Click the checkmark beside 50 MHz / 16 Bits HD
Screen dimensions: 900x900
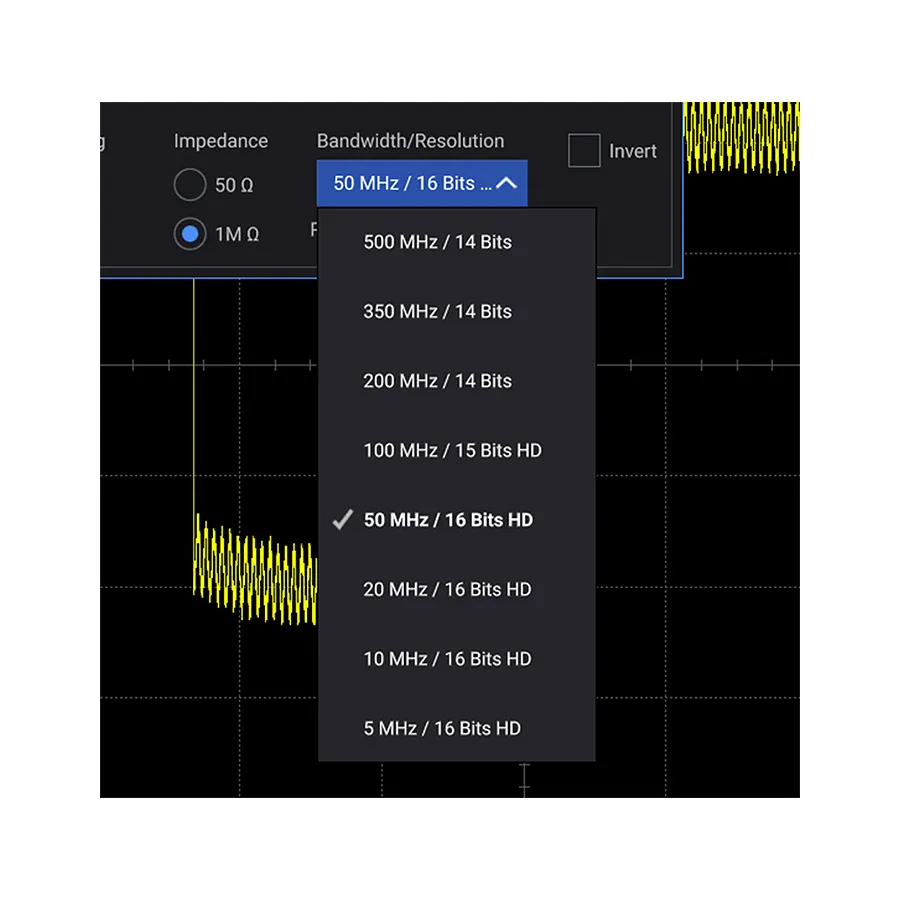click(342, 519)
